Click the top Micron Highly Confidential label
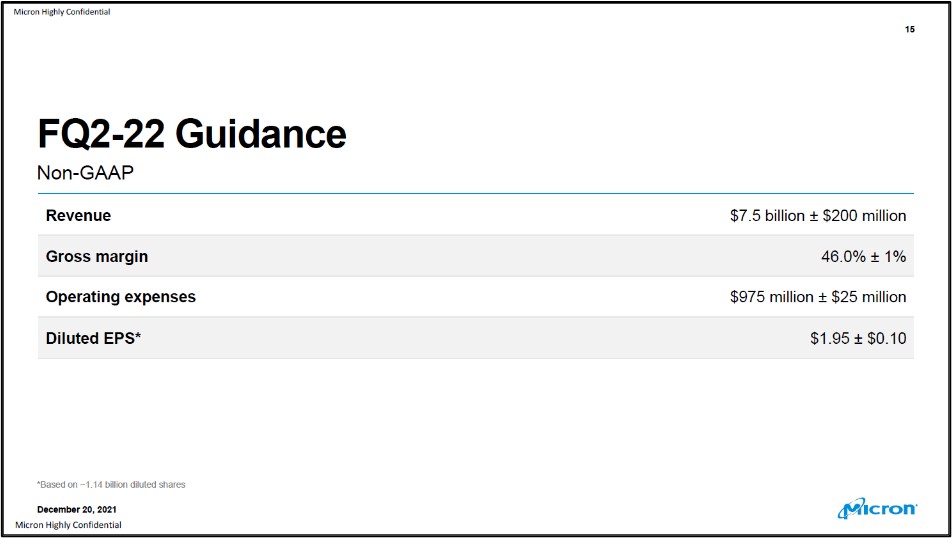This screenshot has width=952, height=538. (x=62, y=12)
